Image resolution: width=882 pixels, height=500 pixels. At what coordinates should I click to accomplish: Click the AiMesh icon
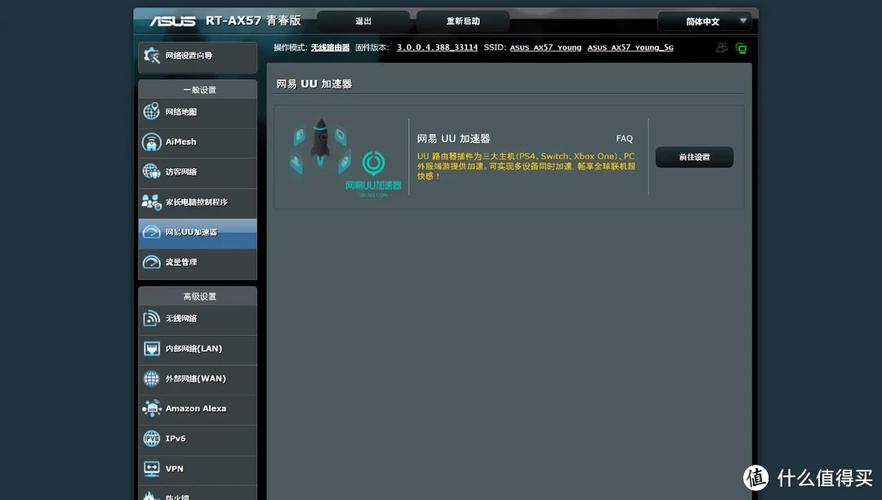151,142
